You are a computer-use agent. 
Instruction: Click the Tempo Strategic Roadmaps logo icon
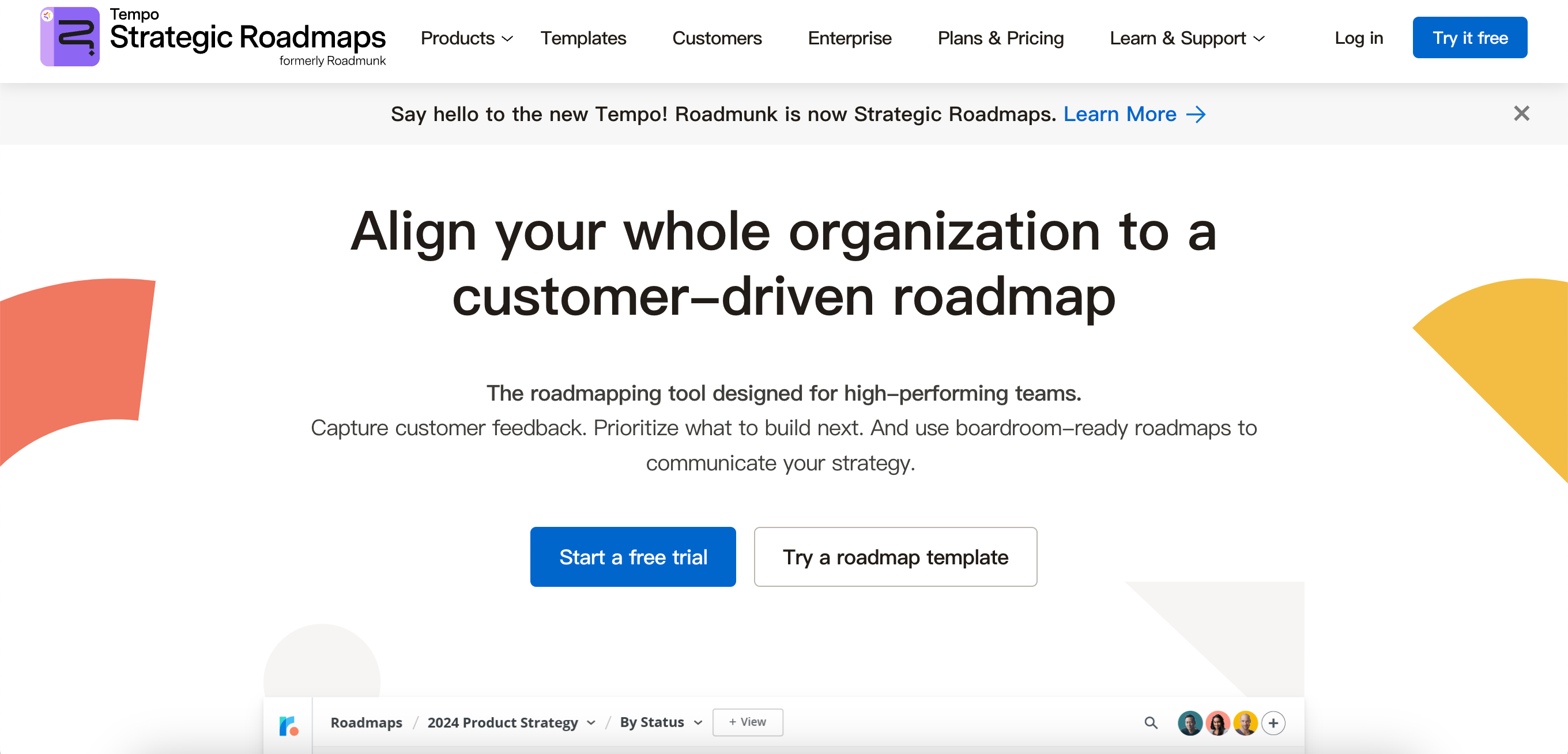[70, 36]
